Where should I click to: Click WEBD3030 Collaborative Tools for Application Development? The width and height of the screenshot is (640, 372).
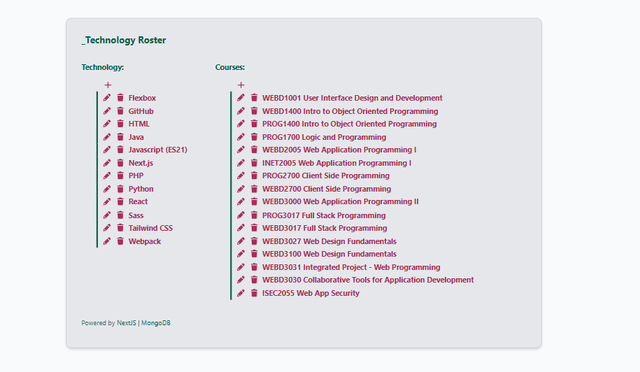(368, 280)
